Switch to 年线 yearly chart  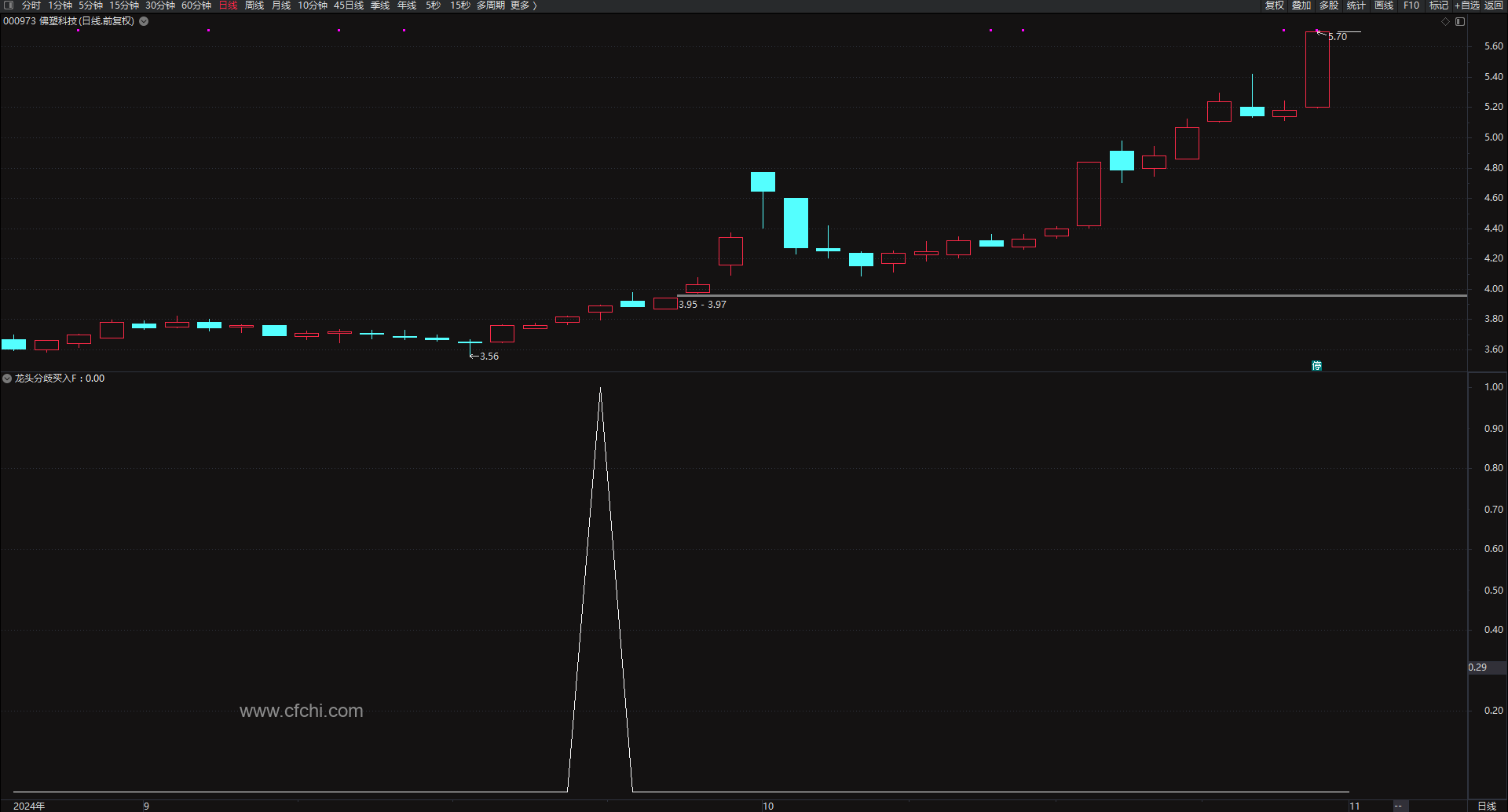407,5
